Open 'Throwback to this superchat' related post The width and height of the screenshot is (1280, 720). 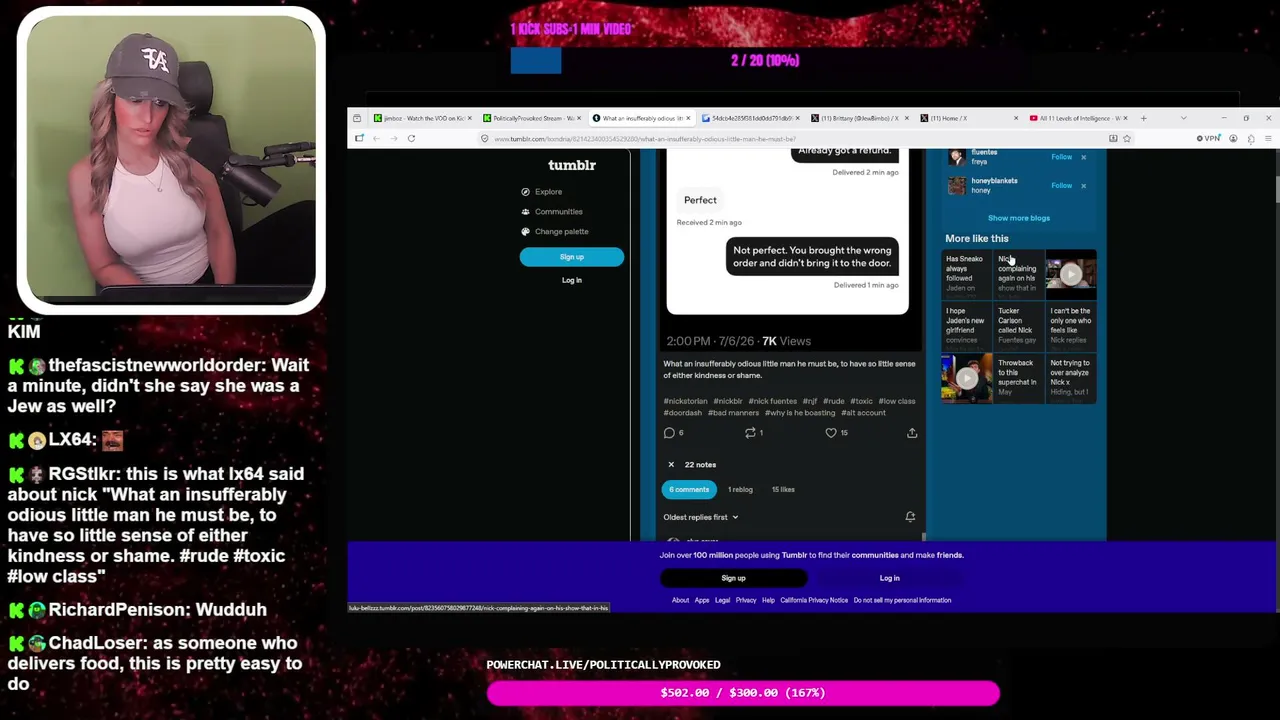tap(1018, 378)
